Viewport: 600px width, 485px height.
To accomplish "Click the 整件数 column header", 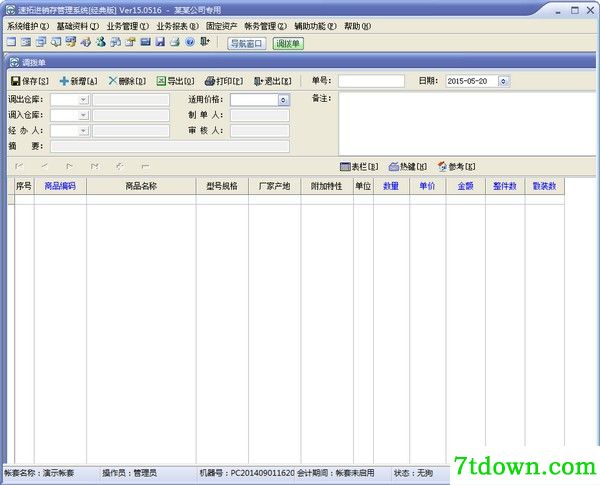I will click(505, 186).
